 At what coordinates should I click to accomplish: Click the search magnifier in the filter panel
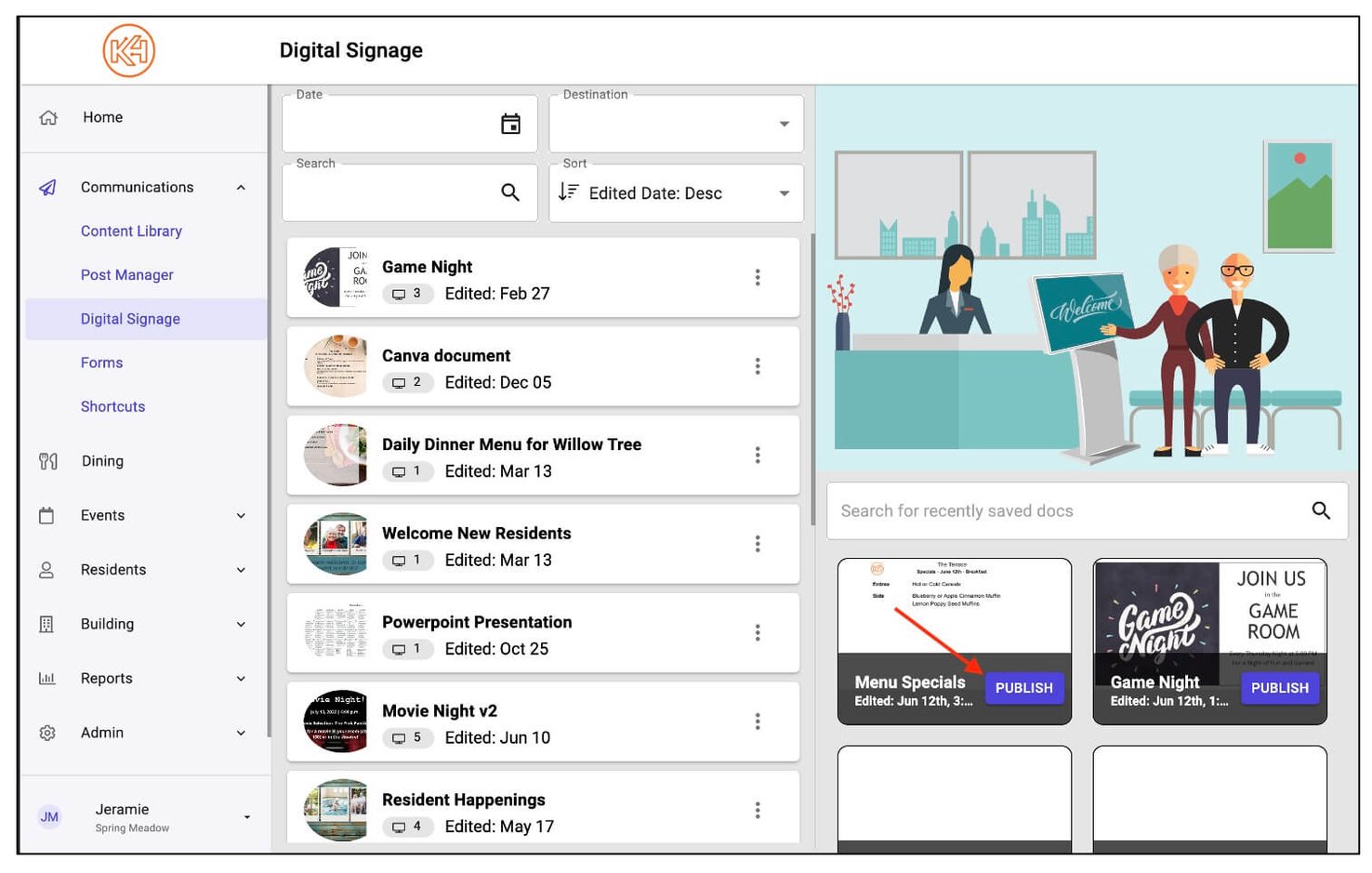510,192
